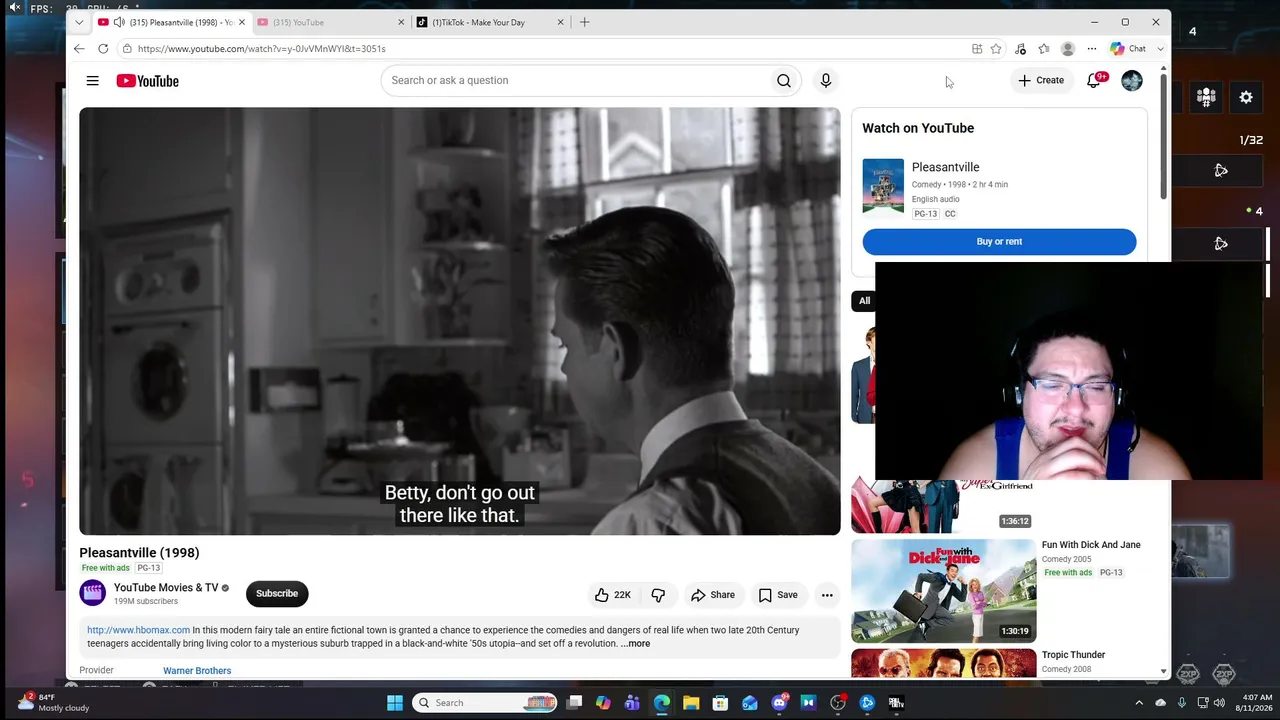Open File Explorer from the taskbar
The width and height of the screenshot is (1280, 720).
click(x=691, y=703)
